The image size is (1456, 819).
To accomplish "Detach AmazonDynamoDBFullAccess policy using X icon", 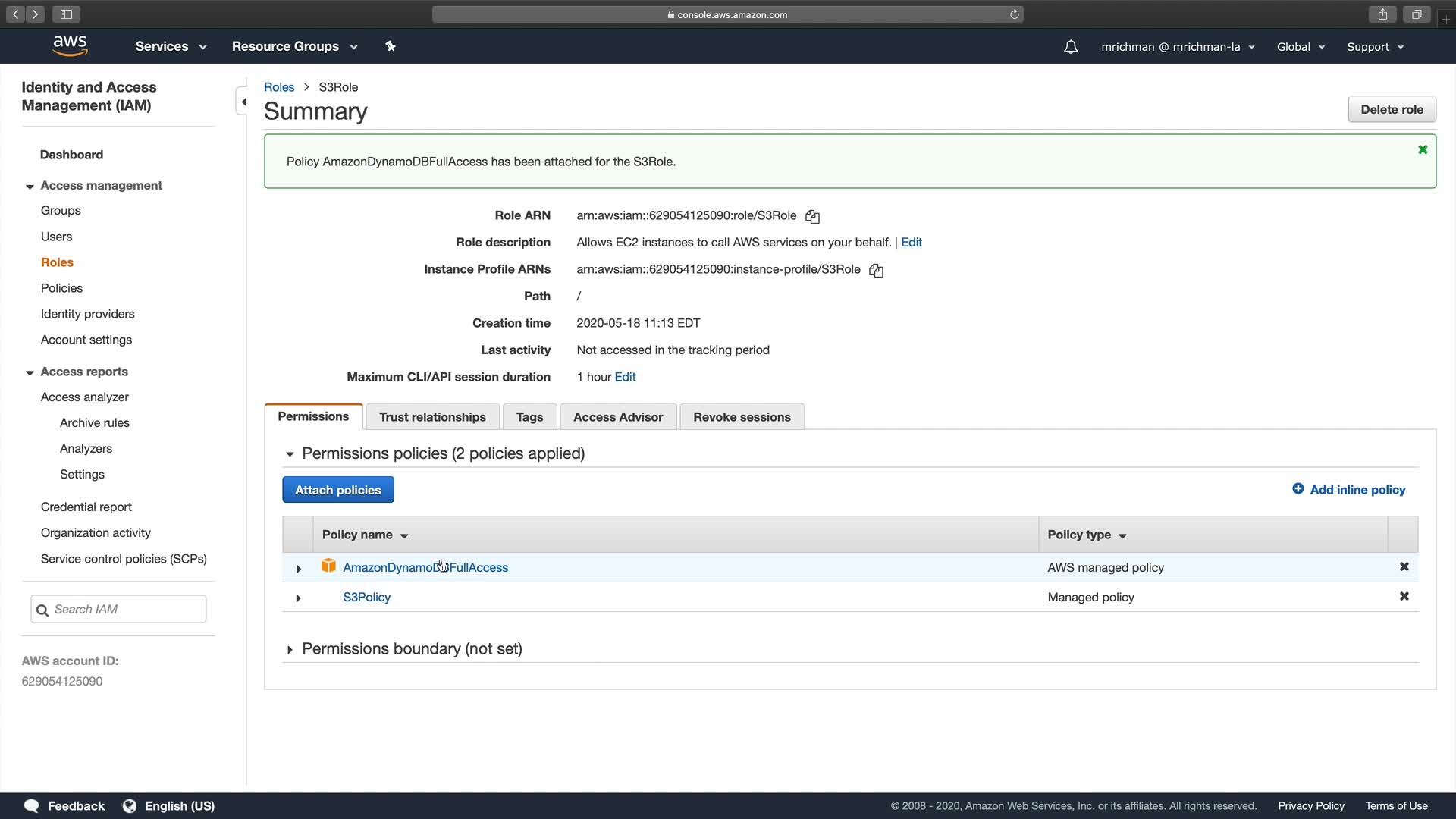I will point(1404,567).
